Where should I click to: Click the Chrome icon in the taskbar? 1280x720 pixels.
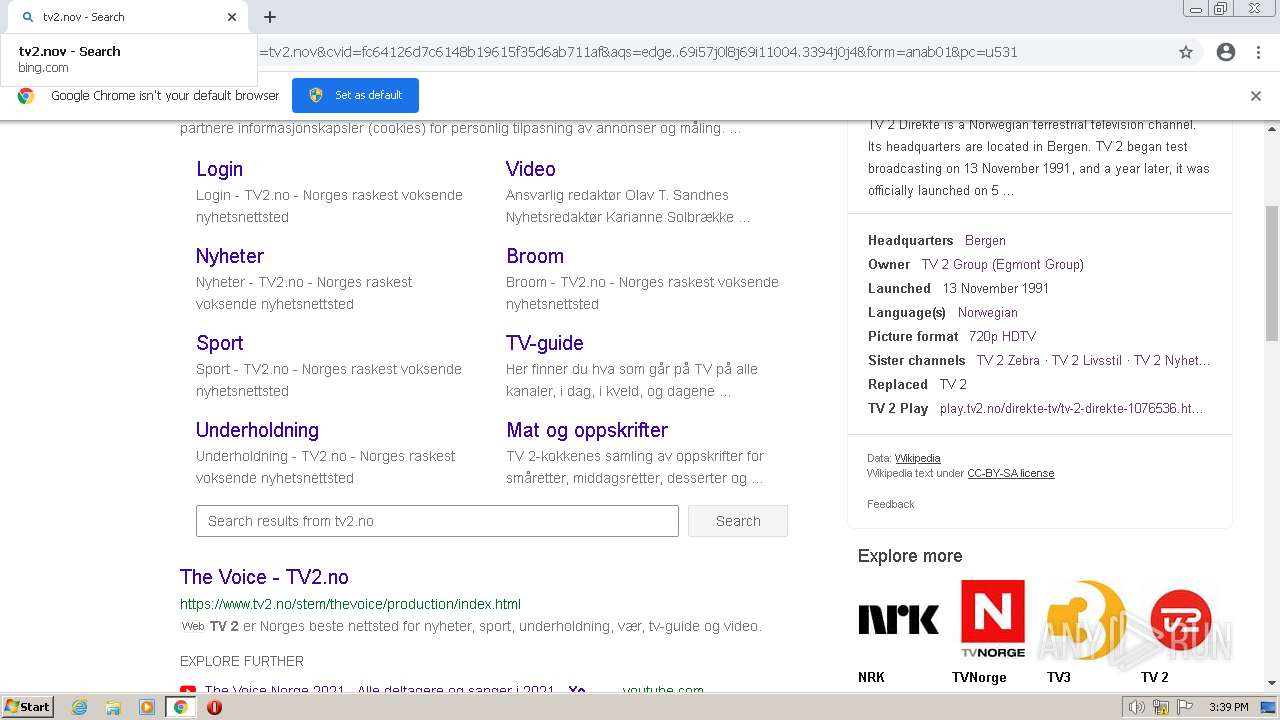[x=180, y=707]
